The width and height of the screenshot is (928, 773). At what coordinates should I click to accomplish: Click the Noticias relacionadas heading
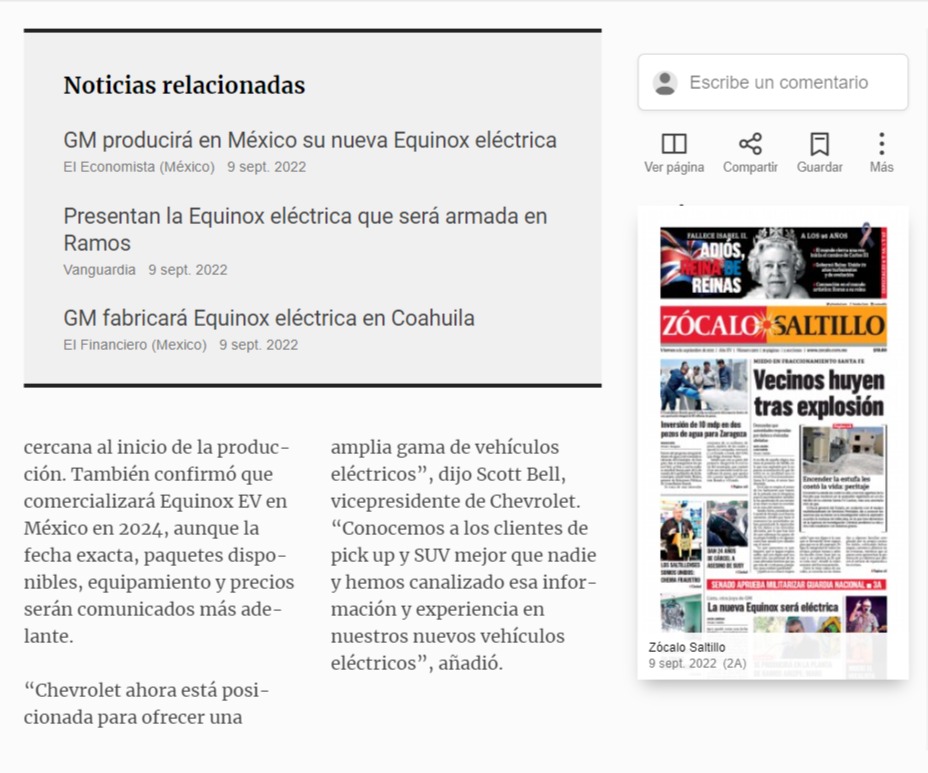(x=184, y=85)
